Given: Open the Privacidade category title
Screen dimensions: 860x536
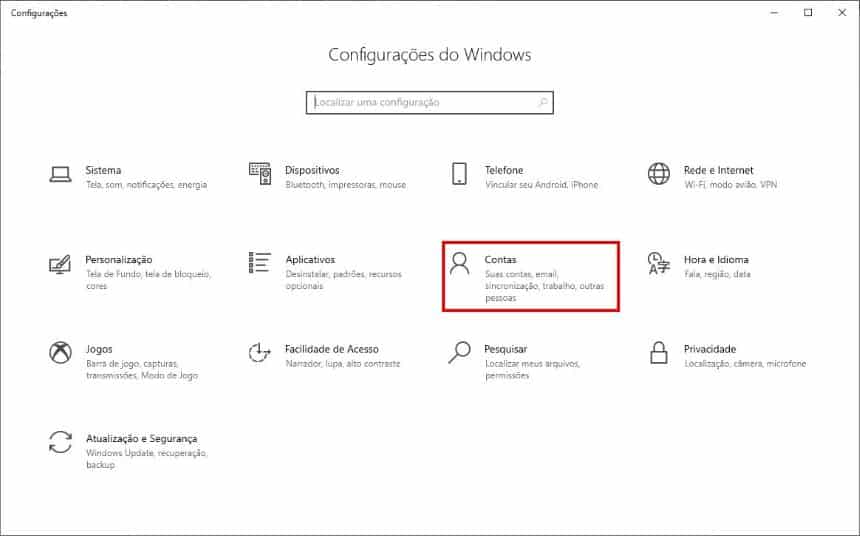Looking at the screenshot, I should tap(710, 349).
